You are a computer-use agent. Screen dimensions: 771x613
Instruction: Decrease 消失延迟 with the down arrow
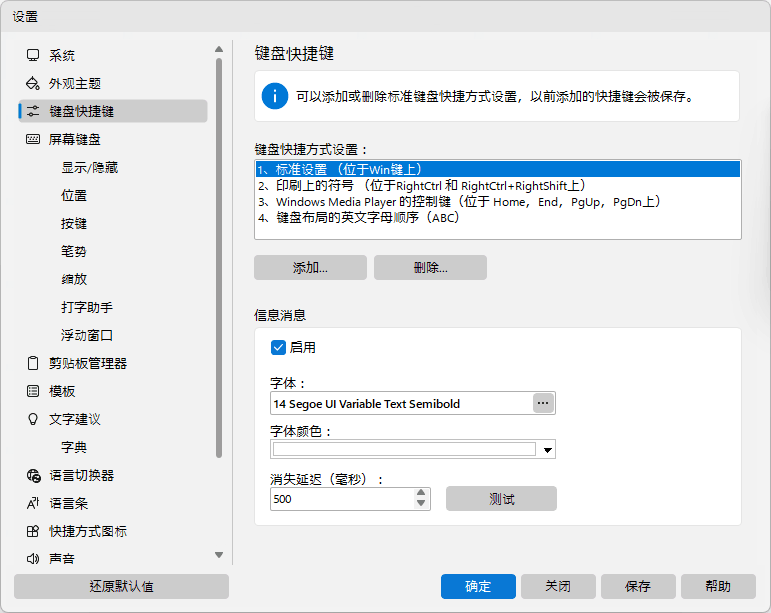pyautogui.click(x=421, y=503)
